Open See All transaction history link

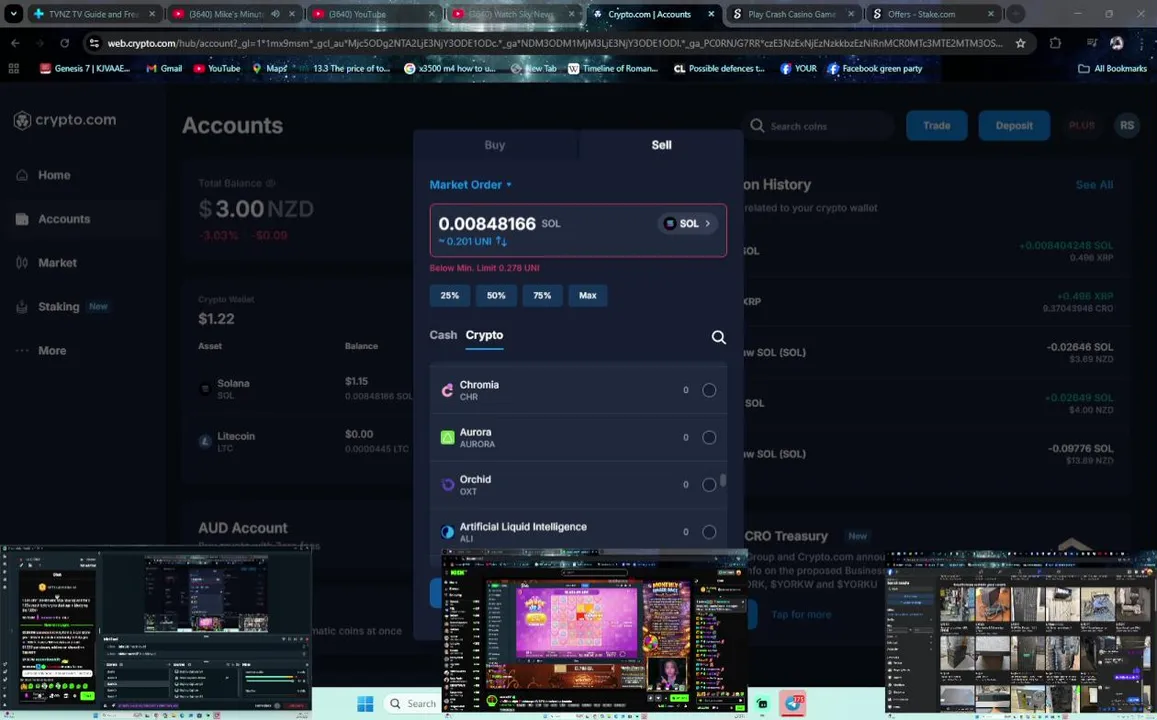1094,184
